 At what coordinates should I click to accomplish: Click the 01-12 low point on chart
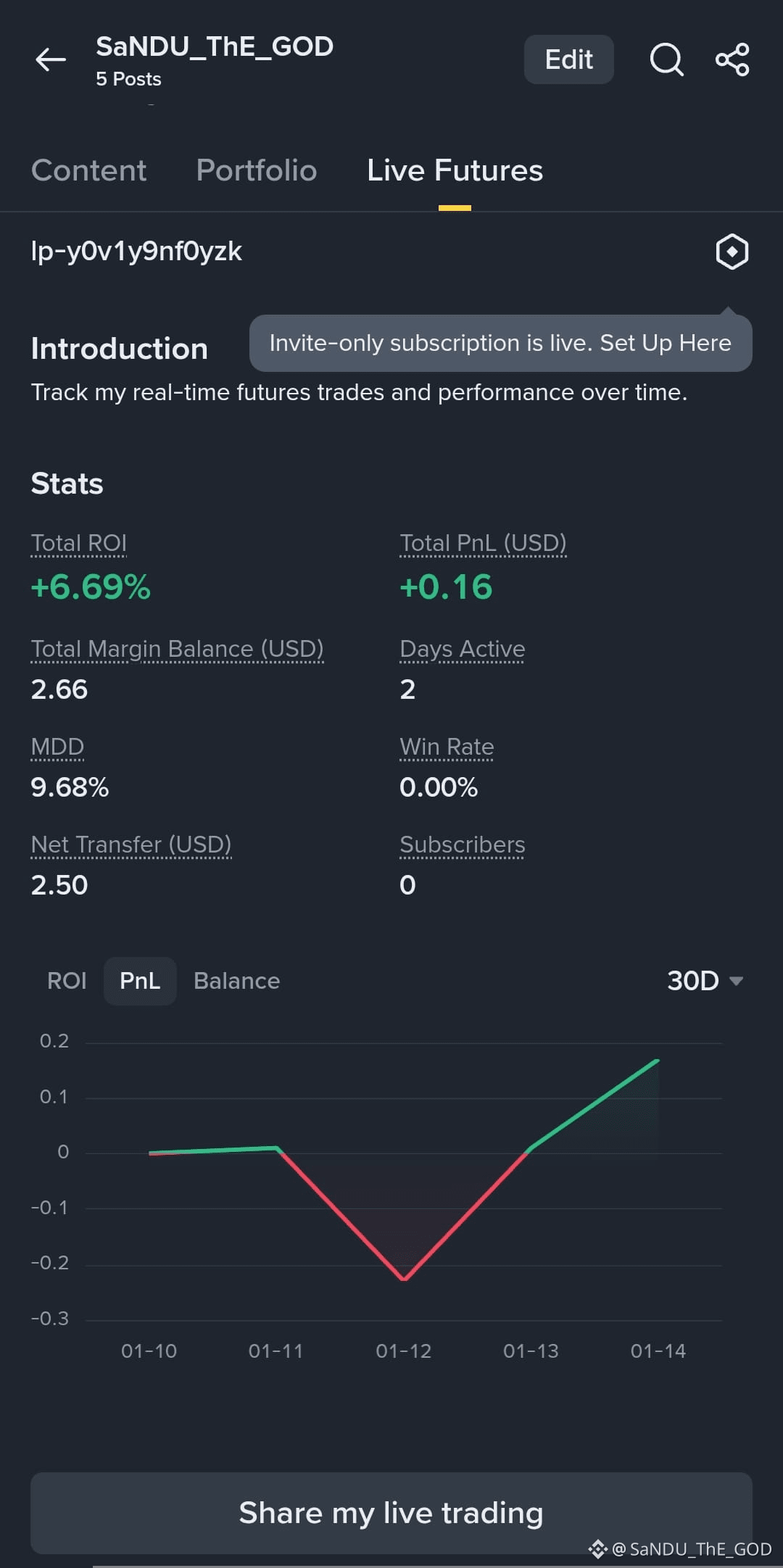[404, 1279]
